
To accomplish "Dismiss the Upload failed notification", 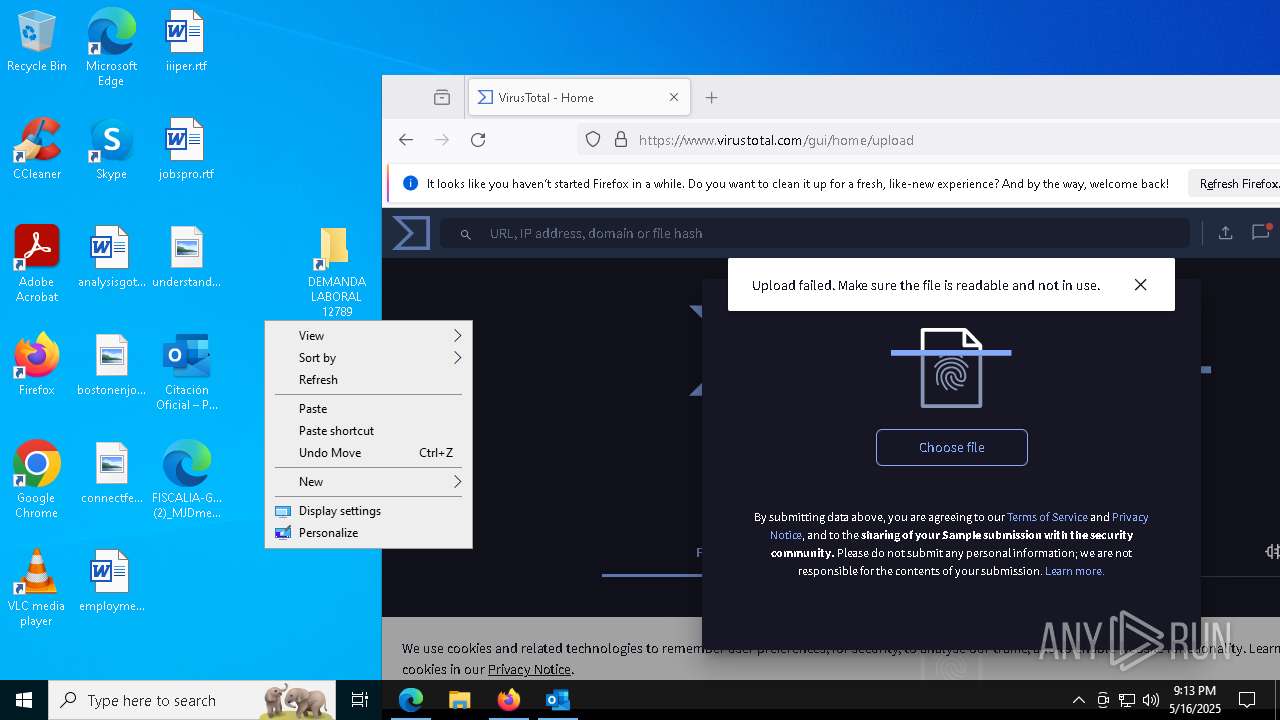I will [x=1140, y=285].
